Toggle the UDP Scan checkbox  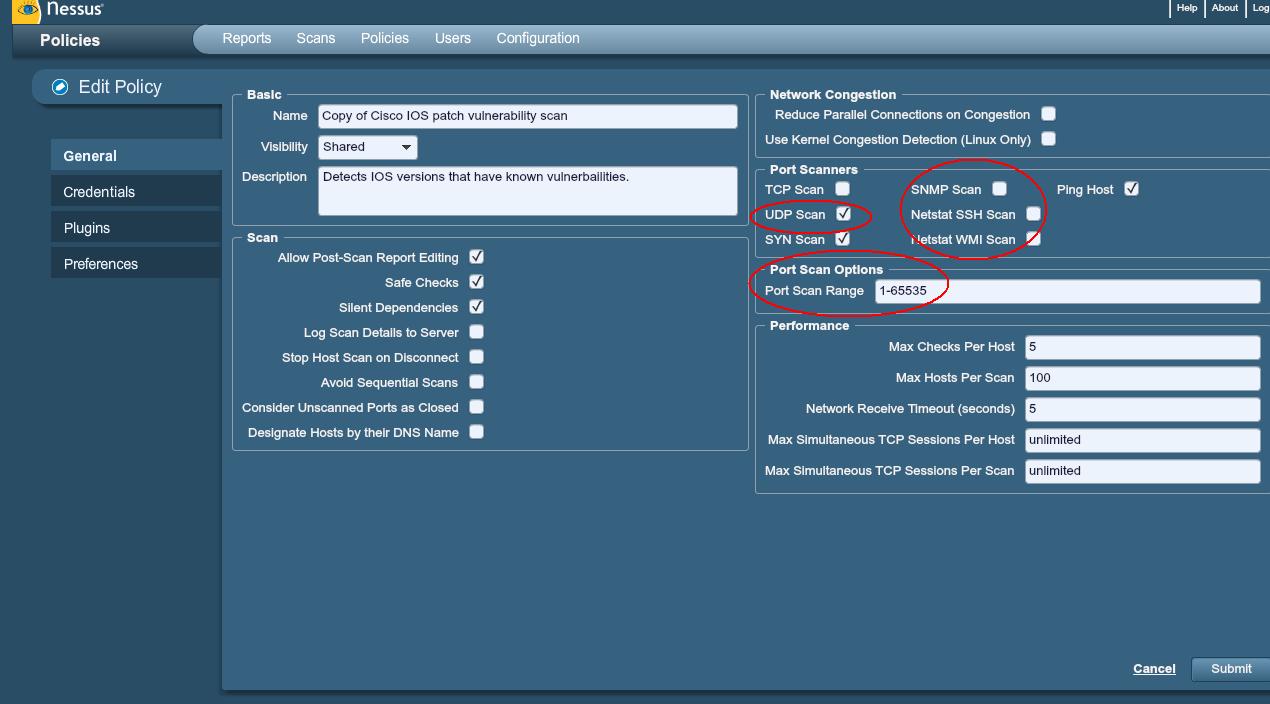coord(843,213)
